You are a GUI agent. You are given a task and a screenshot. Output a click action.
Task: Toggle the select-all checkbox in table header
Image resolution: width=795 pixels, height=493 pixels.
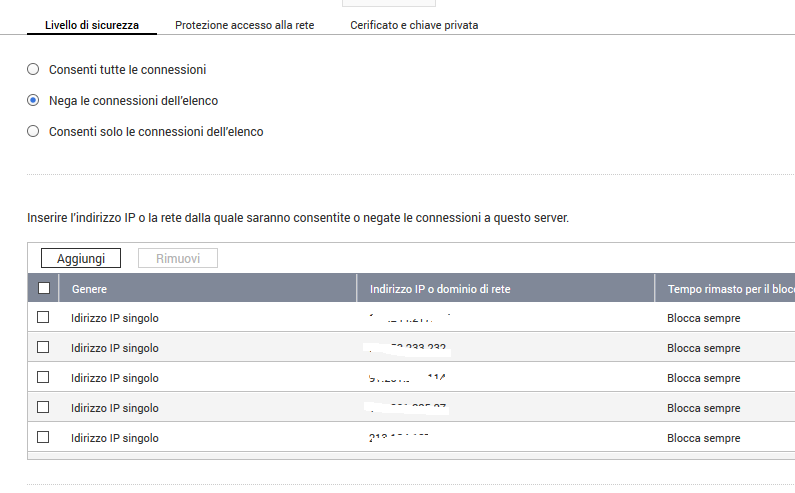[43, 288]
